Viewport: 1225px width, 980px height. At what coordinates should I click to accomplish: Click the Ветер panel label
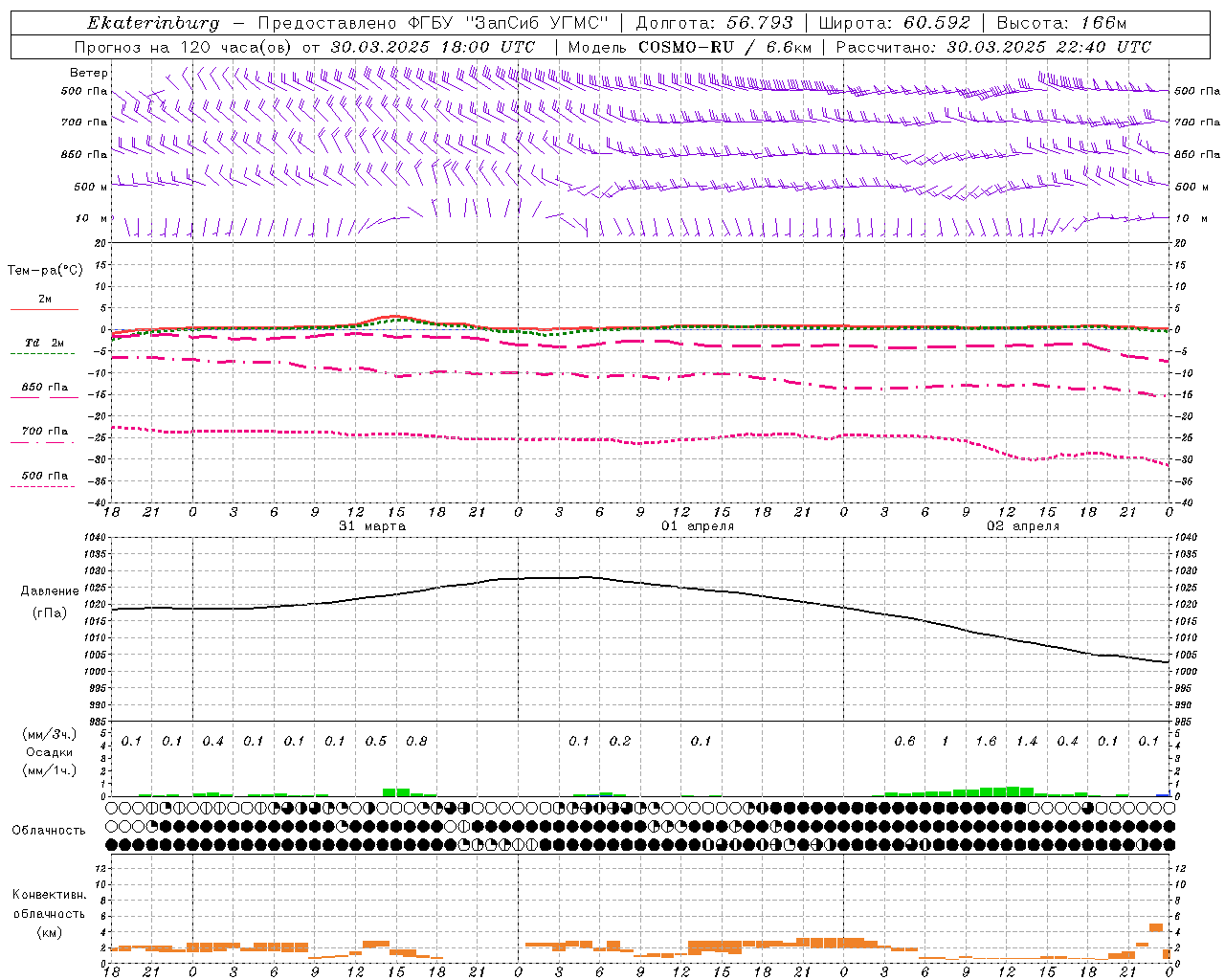tap(89, 73)
